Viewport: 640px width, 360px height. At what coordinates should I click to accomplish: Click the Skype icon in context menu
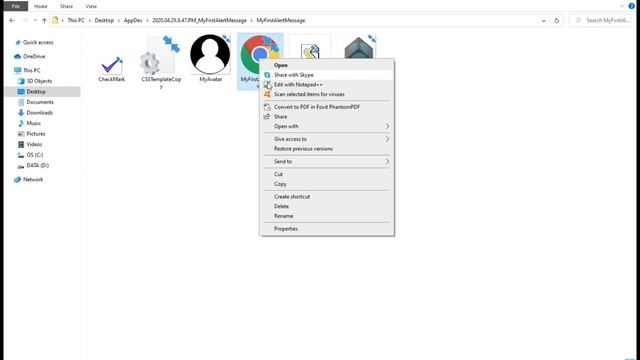point(267,75)
